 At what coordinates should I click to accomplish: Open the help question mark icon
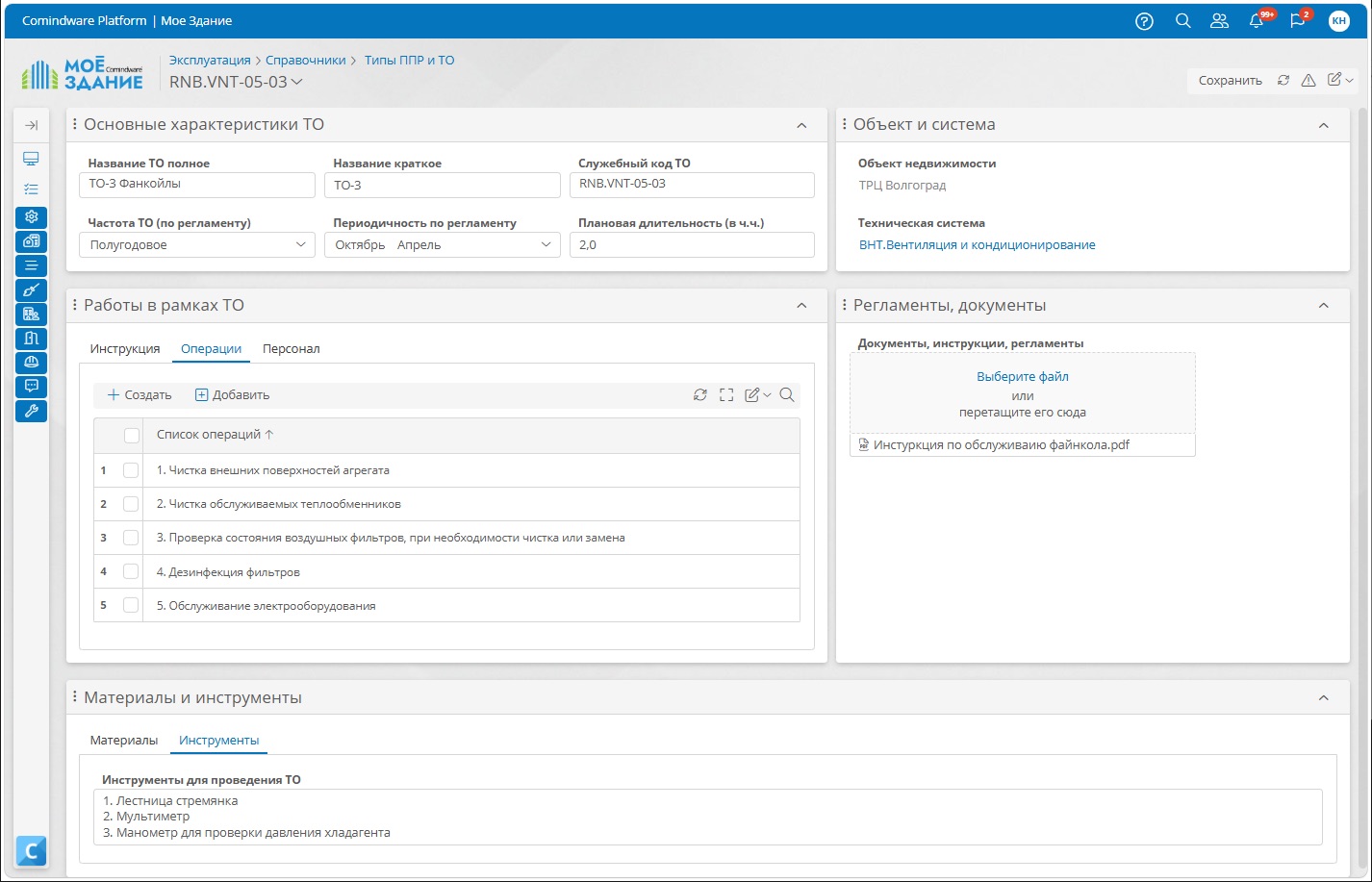coord(1144,21)
